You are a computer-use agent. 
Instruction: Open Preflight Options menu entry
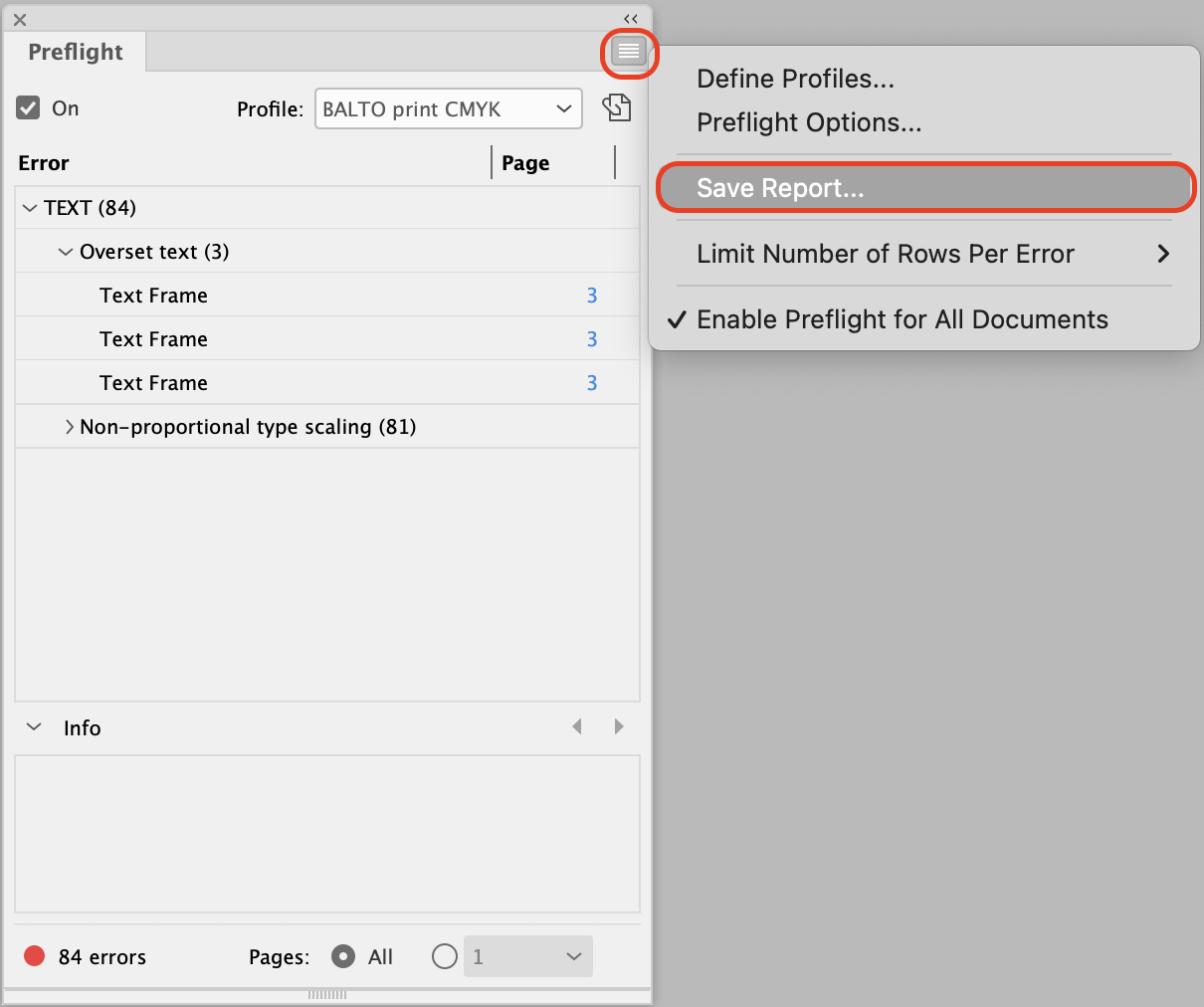click(x=809, y=122)
